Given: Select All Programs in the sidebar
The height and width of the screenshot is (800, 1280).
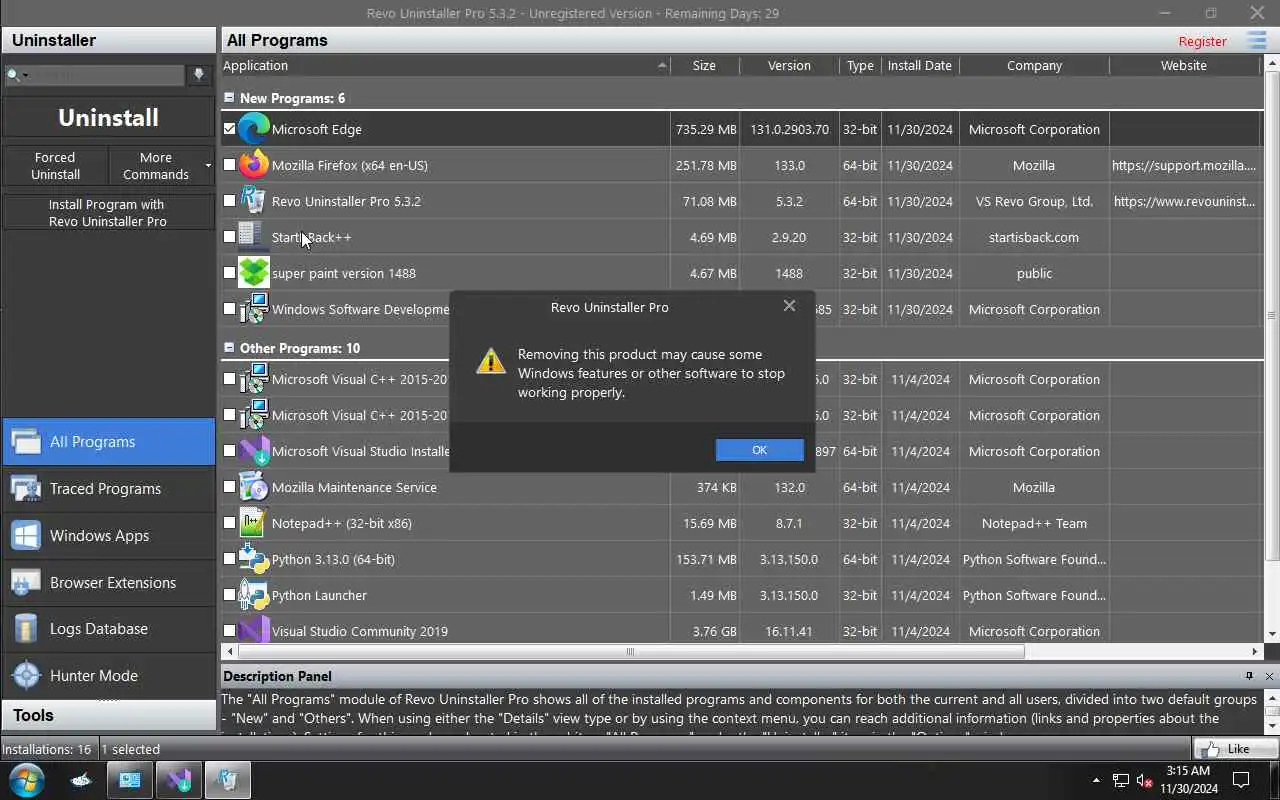Looking at the screenshot, I should 108,442.
